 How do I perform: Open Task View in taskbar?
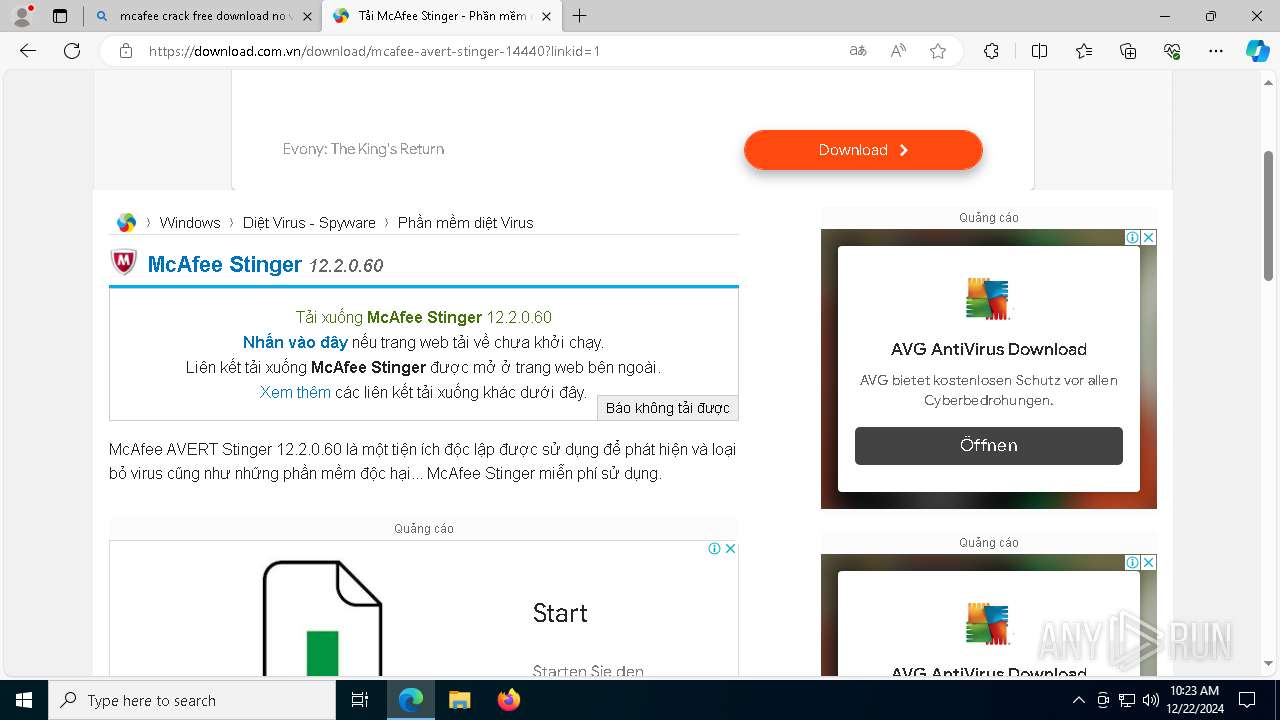tap(360, 700)
